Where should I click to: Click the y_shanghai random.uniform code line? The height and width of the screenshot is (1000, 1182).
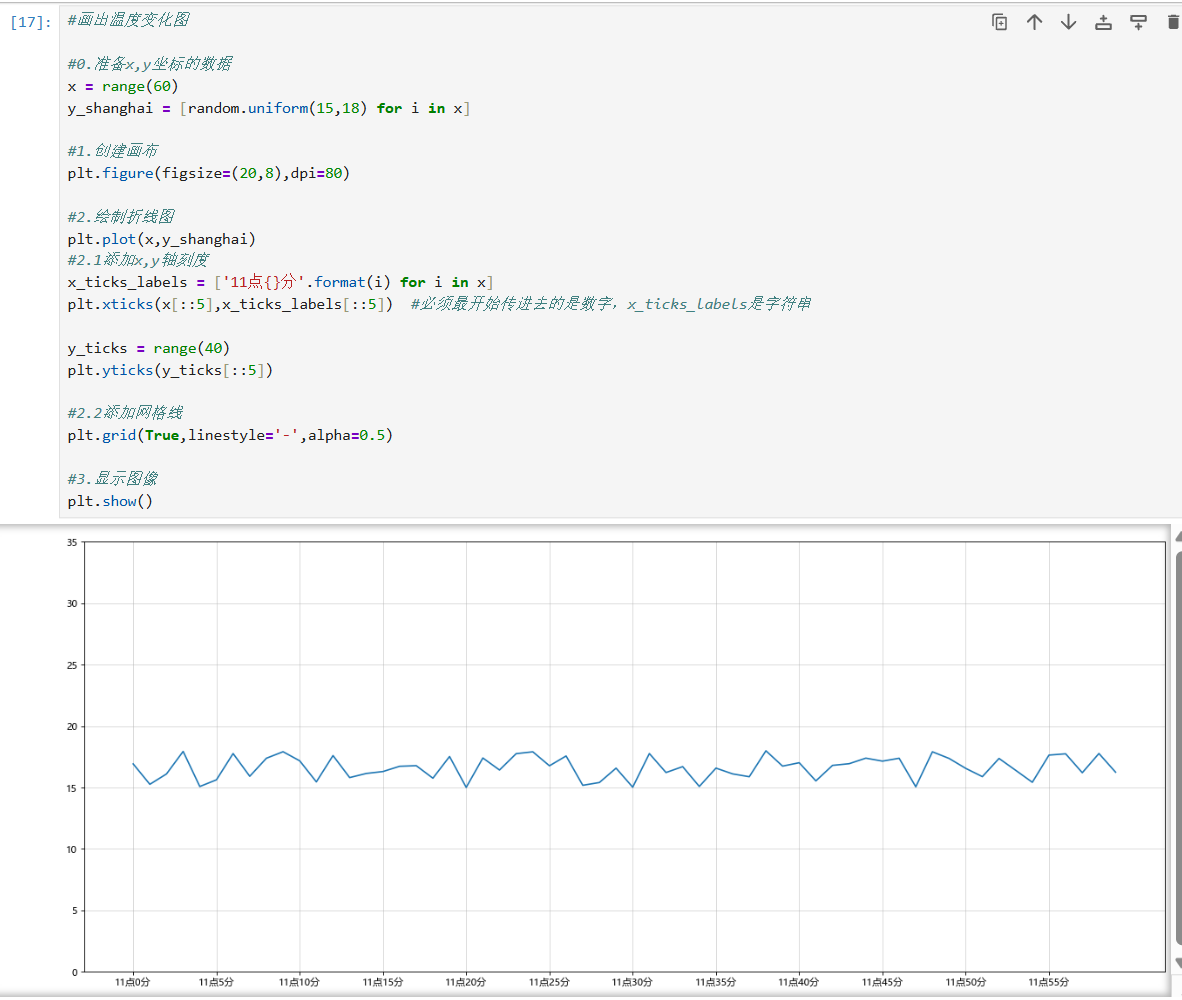click(x=268, y=108)
